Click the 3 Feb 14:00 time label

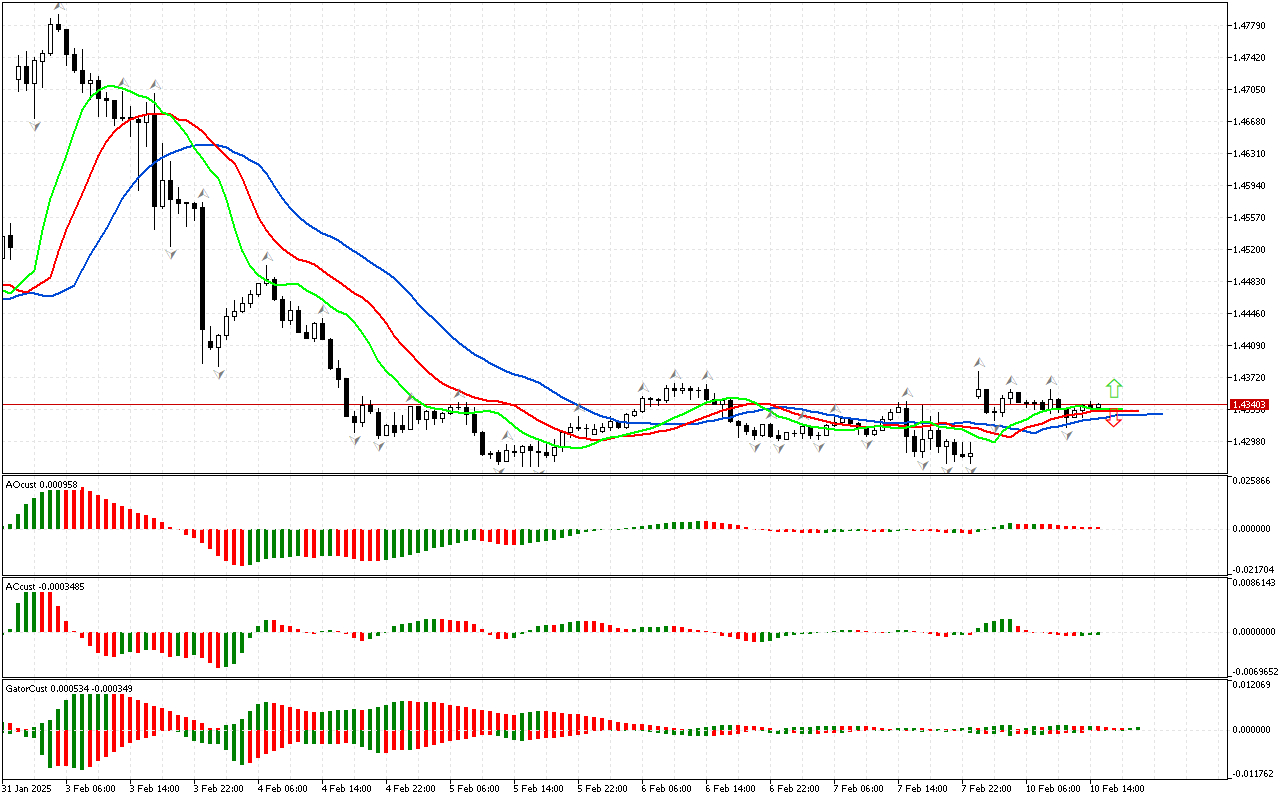153,789
